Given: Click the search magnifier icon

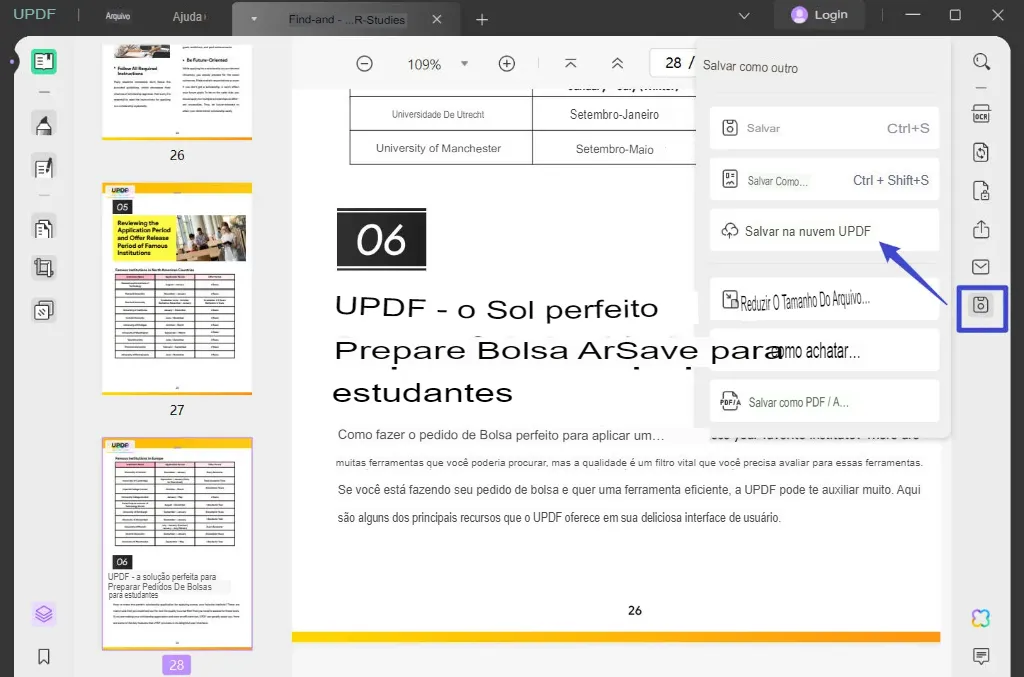Looking at the screenshot, I should click(981, 62).
